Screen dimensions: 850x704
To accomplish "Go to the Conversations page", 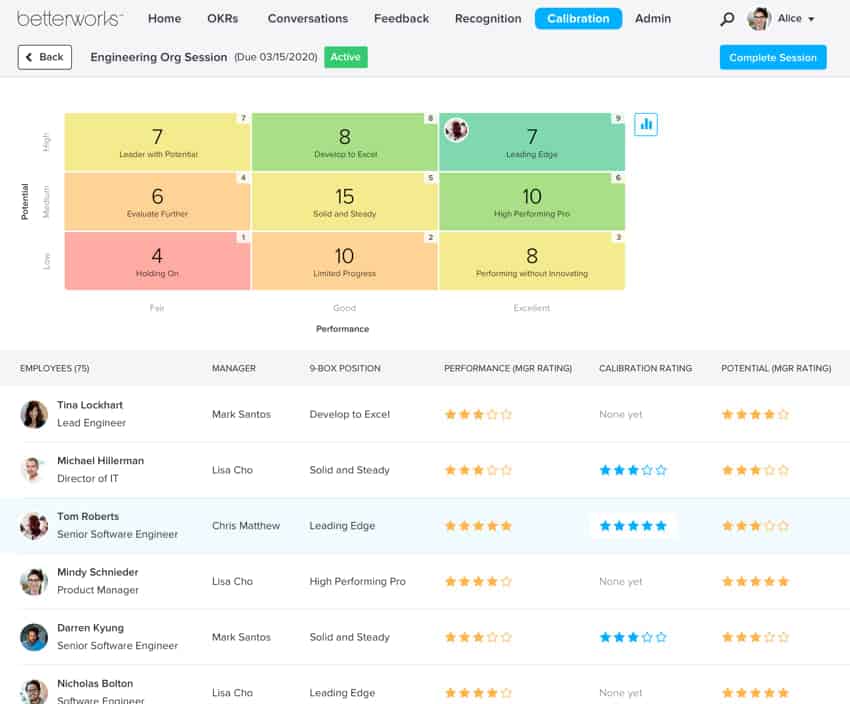I will pyautogui.click(x=307, y=18).
